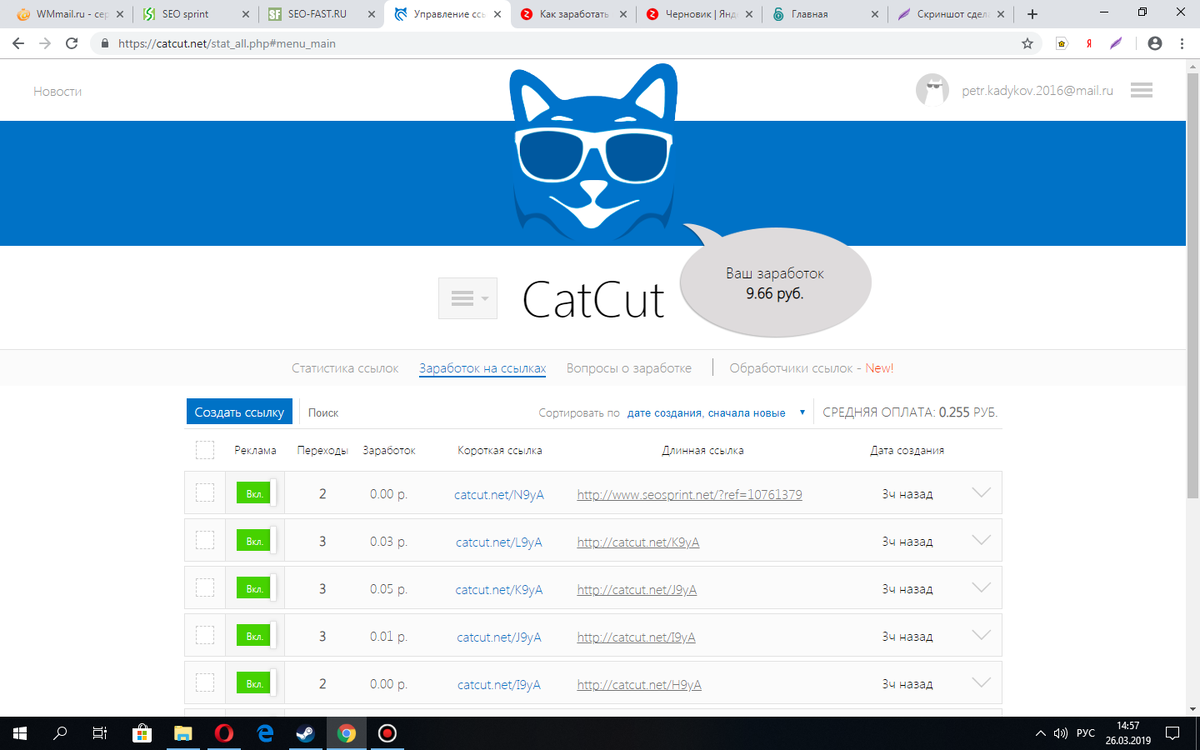Click the browser address bar
The width and height of the screenshot is (1200, 750).
[560, 44]
